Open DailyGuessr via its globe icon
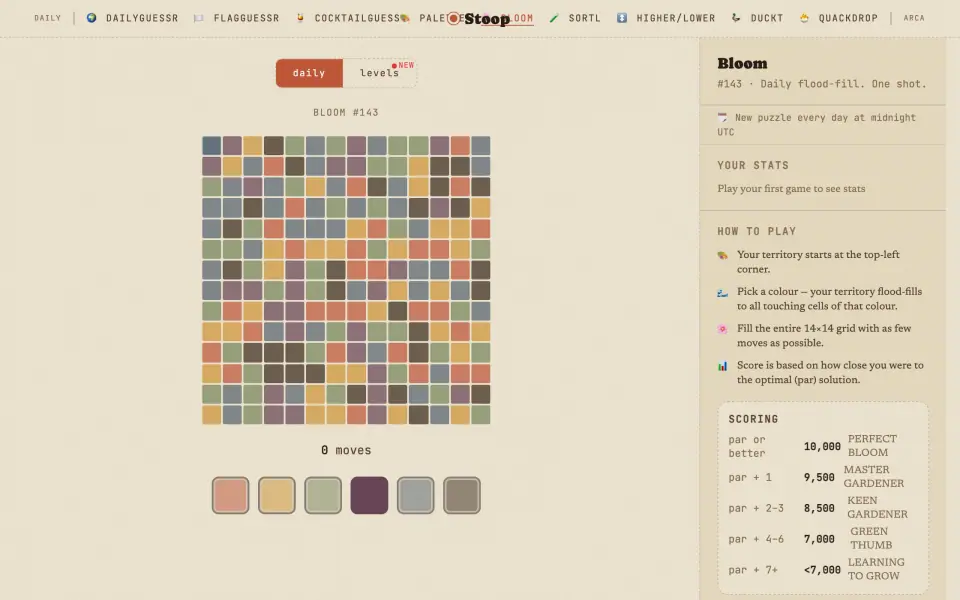This screenshot has width=960, height=600. [91, 18]
